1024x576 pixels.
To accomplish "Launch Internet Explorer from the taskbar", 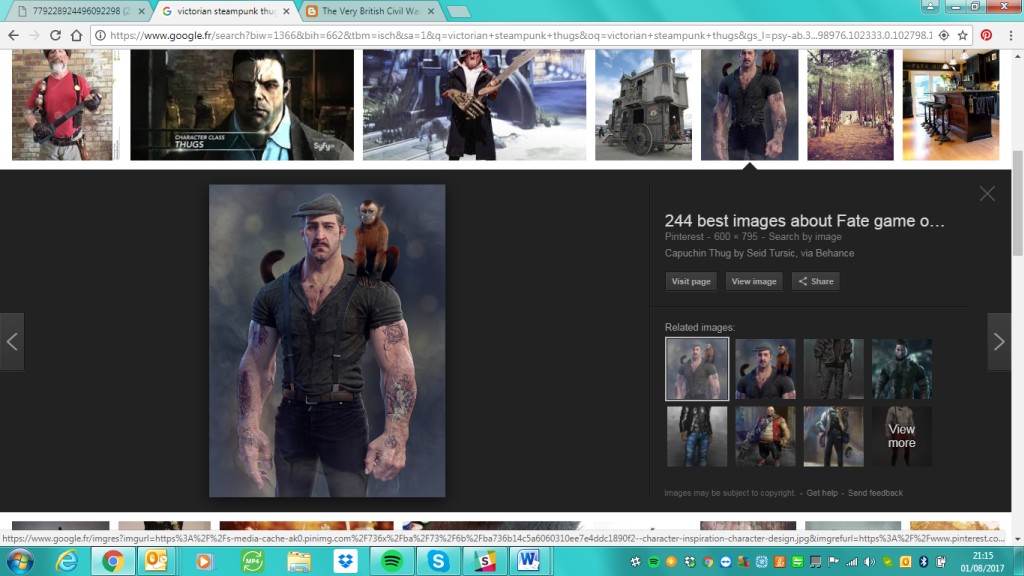I will (x=67, y=561).
